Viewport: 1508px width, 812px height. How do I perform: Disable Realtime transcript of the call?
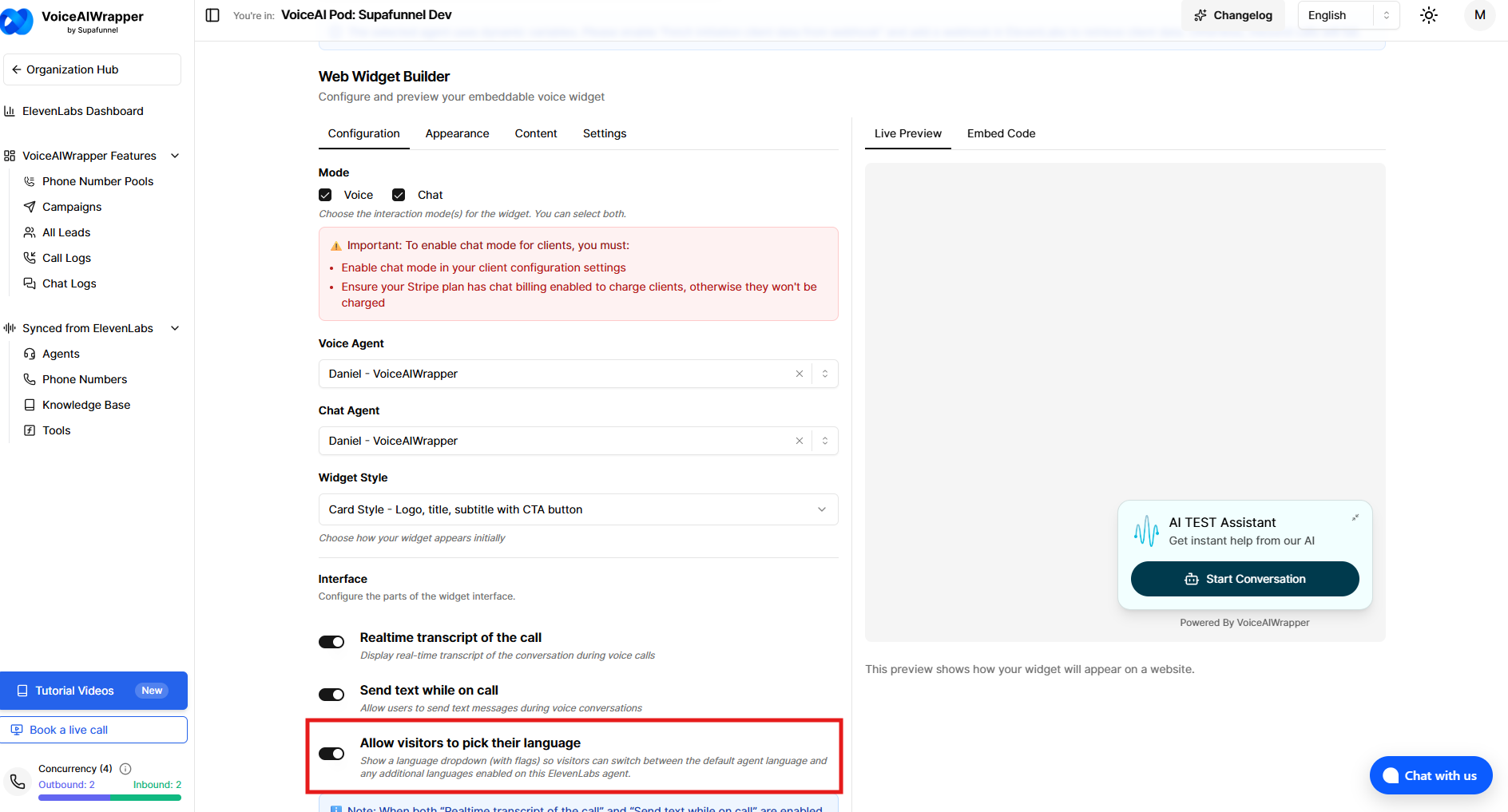(x=331, y=642)
